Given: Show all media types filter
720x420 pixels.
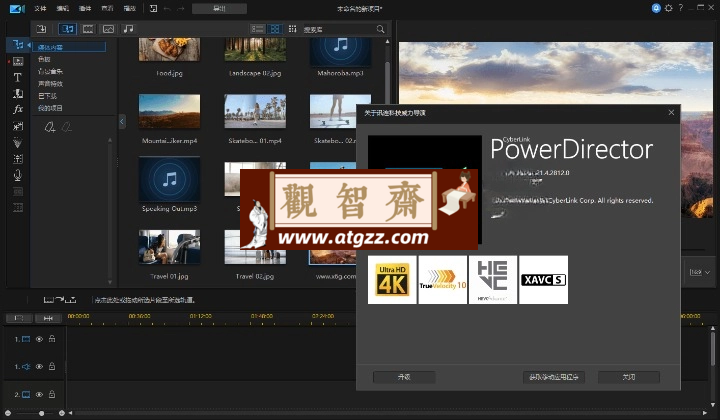Looking at the screenshot, I should [68, 29].
